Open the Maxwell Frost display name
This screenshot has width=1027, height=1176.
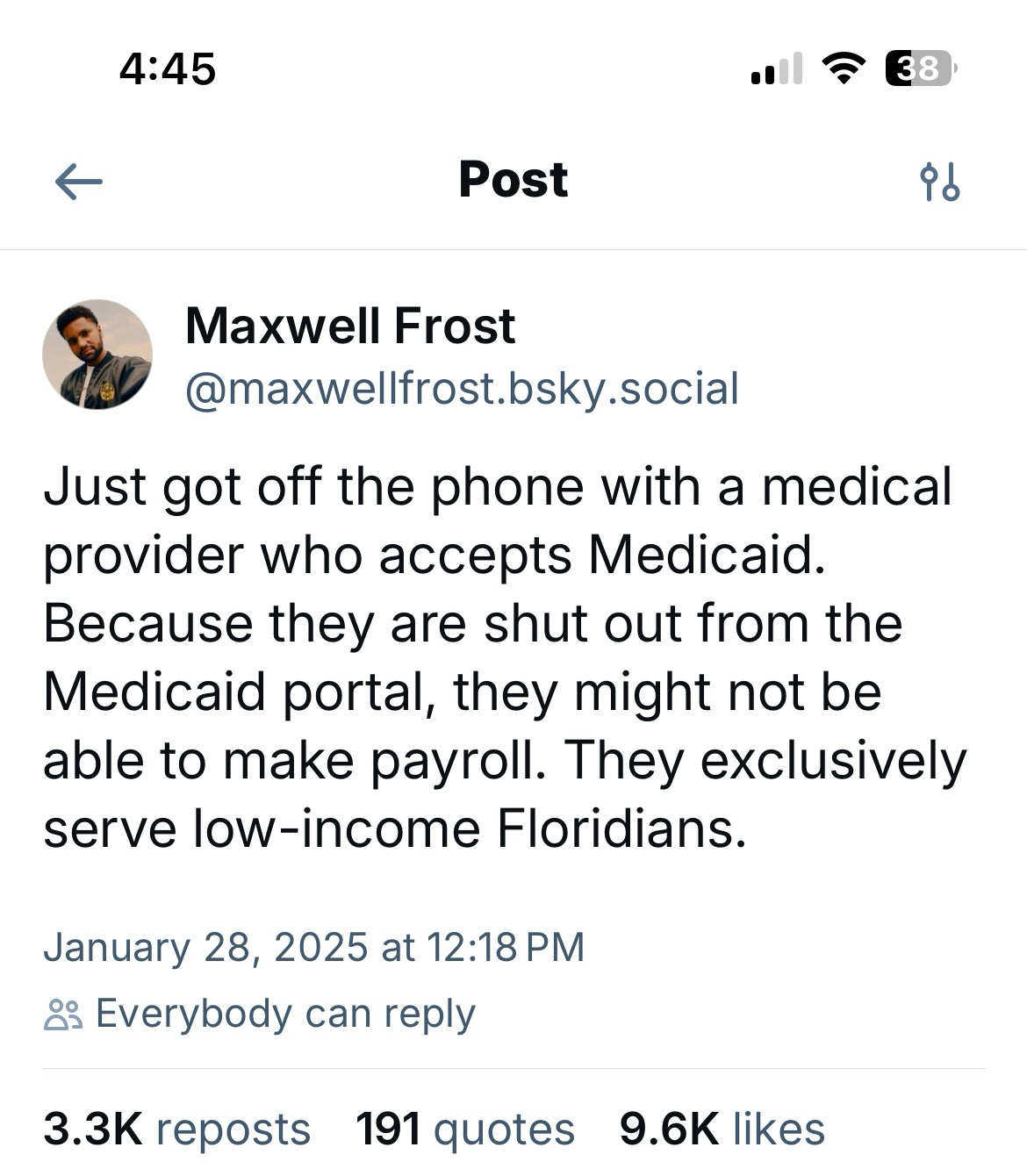pyautogui.click(x=350, y=326)
